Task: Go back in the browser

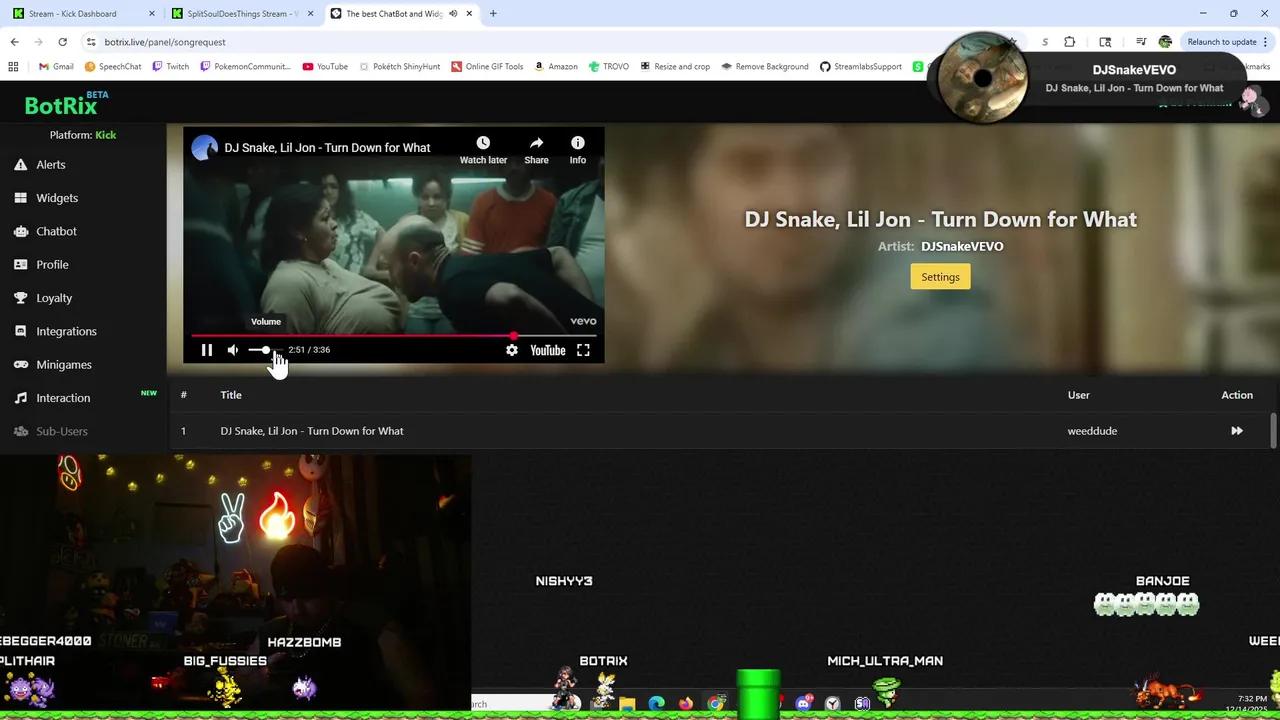Action: (14, 42)
